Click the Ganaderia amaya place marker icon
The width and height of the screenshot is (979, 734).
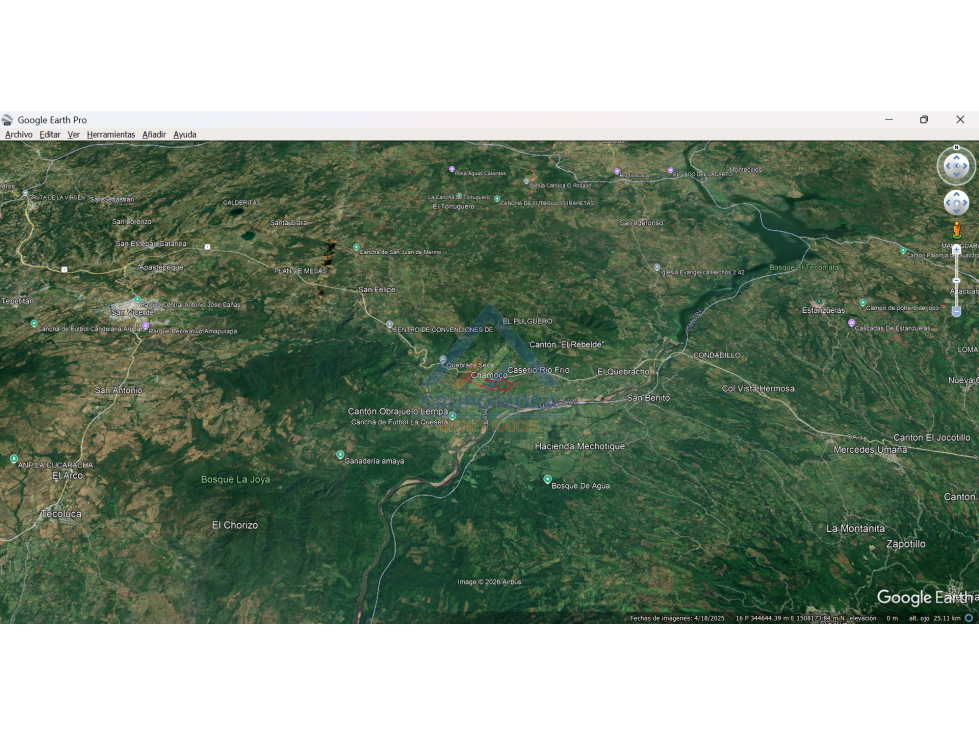click(340, 454)
